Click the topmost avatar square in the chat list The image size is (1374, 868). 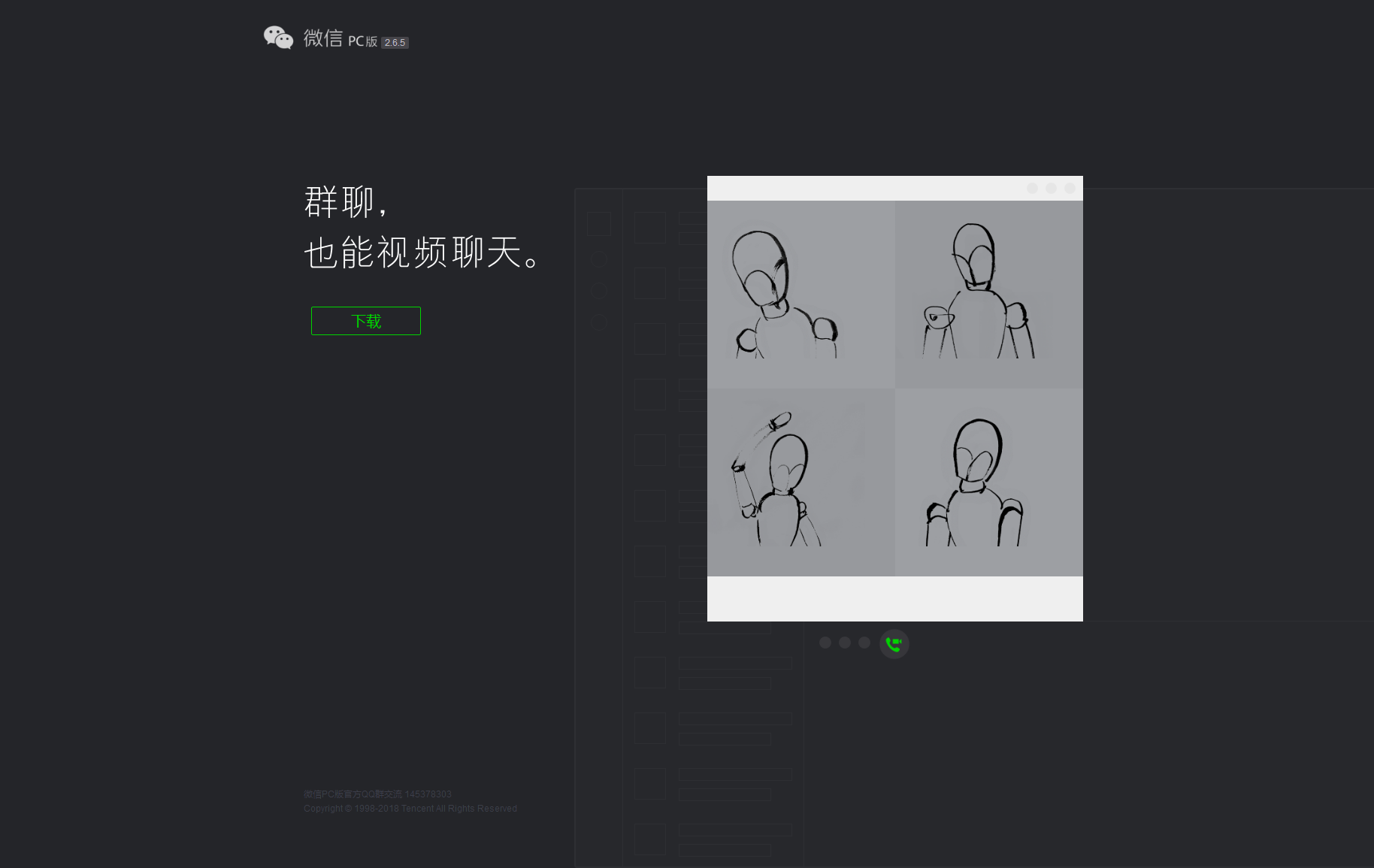649,228
